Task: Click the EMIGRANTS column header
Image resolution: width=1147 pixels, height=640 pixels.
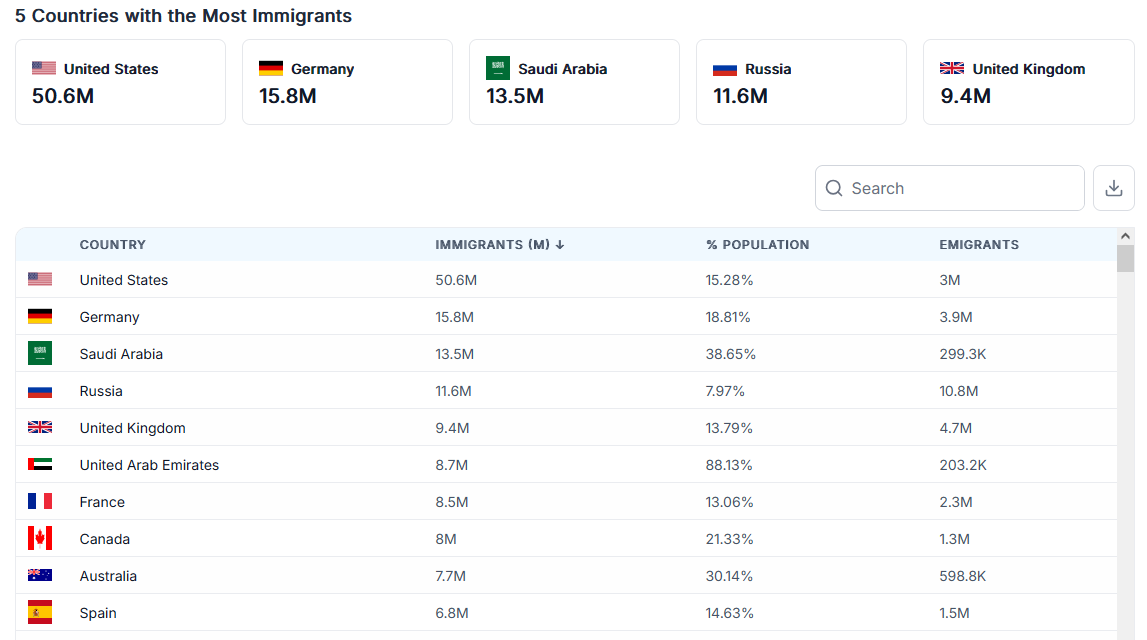Action: [x=979, y=244]
